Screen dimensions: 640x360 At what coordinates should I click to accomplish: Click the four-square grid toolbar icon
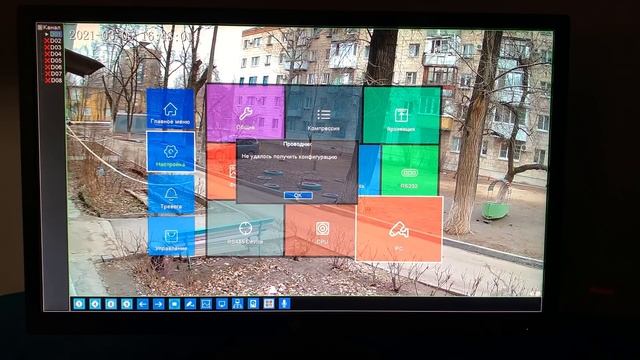point(269,304)
